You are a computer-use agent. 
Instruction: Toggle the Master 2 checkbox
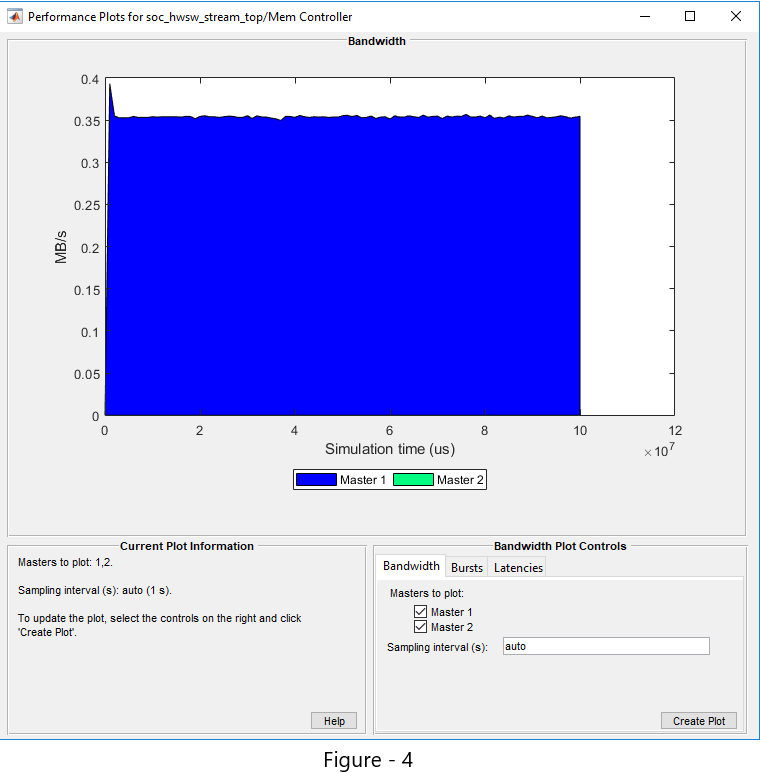click(420, 627)
